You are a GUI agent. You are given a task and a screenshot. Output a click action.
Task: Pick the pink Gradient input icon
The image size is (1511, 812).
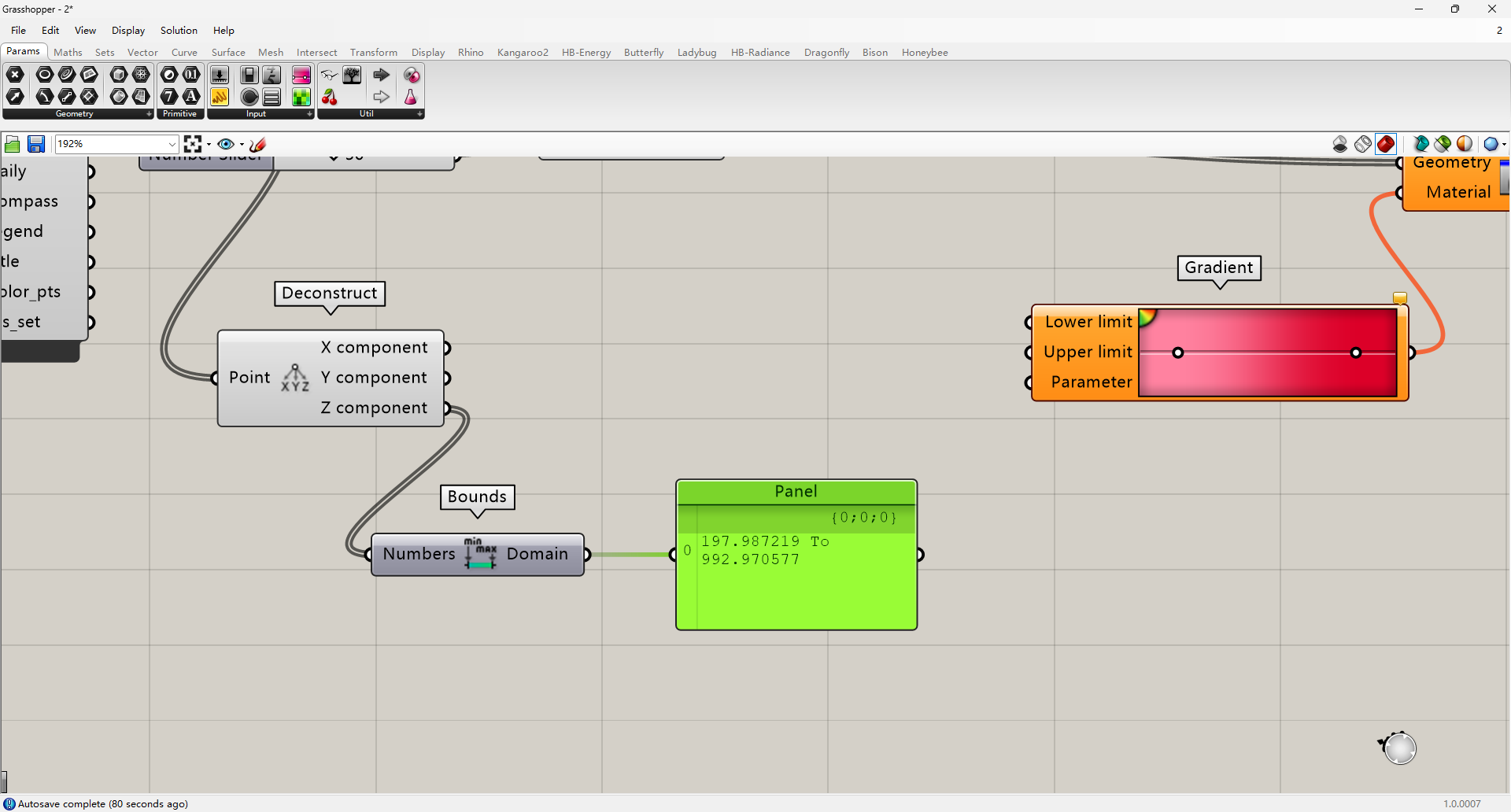coord(301,75)
